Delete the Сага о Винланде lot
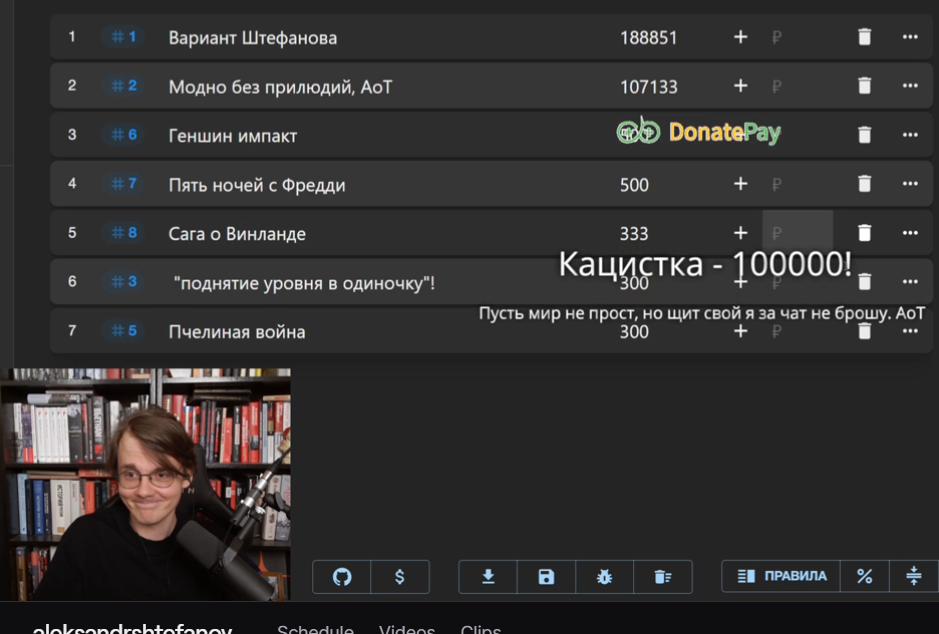Viewport: 939px width, 634px height. point(864,233)
